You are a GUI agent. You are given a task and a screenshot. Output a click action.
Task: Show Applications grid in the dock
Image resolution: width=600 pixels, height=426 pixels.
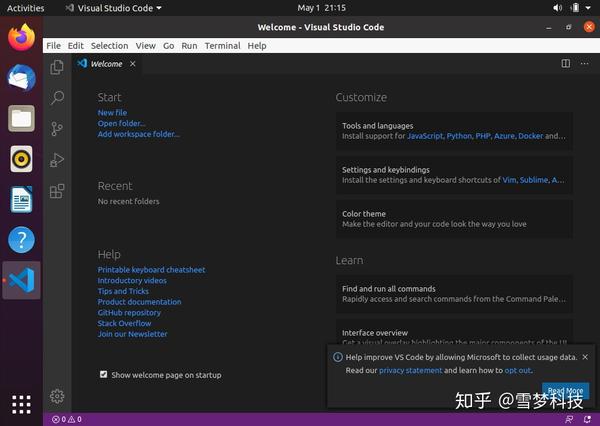pyautogui.click(x=21, y=405)
